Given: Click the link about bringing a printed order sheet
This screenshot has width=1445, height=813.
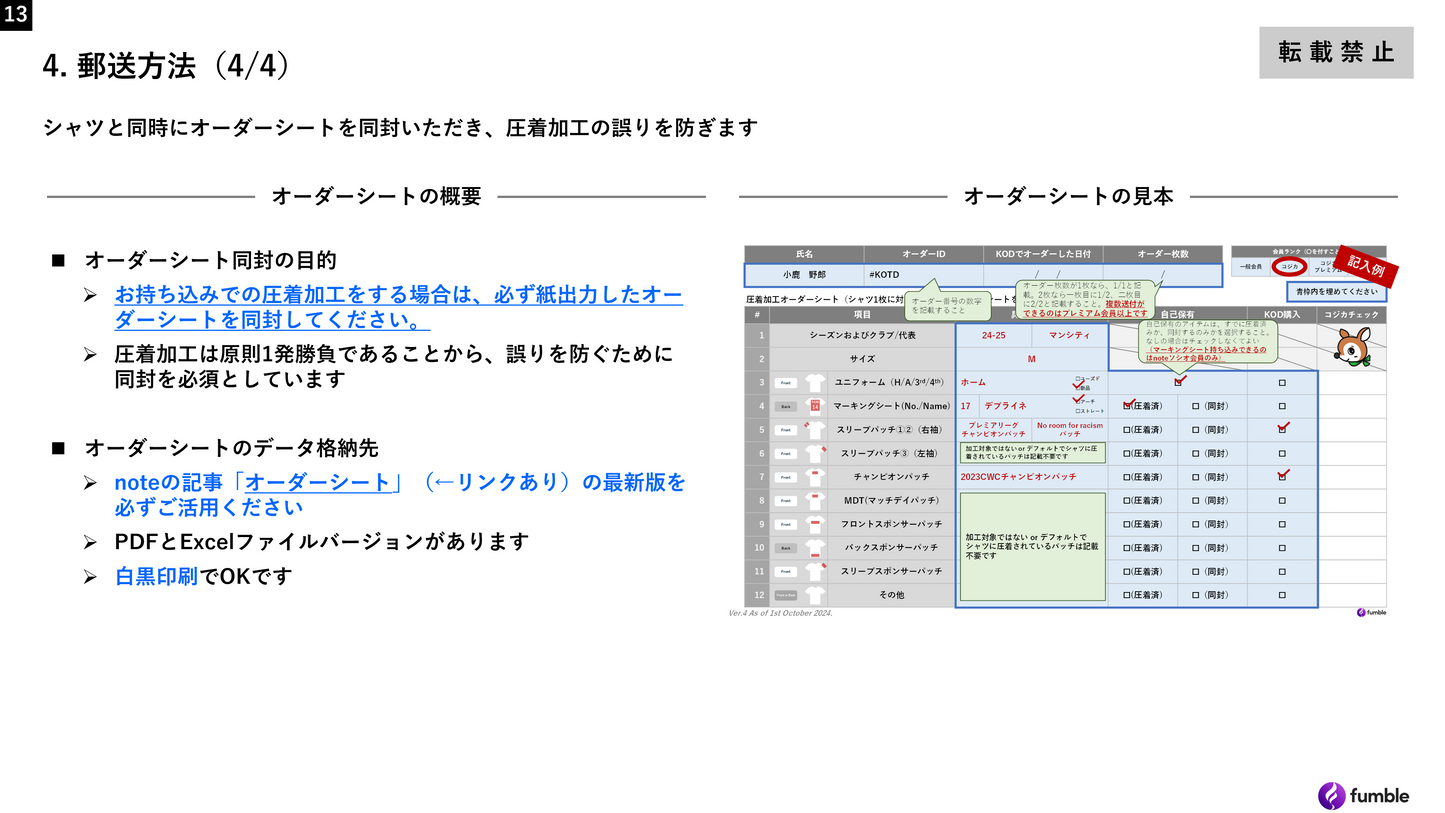Looking at the screenshot, I should point(398,307).
